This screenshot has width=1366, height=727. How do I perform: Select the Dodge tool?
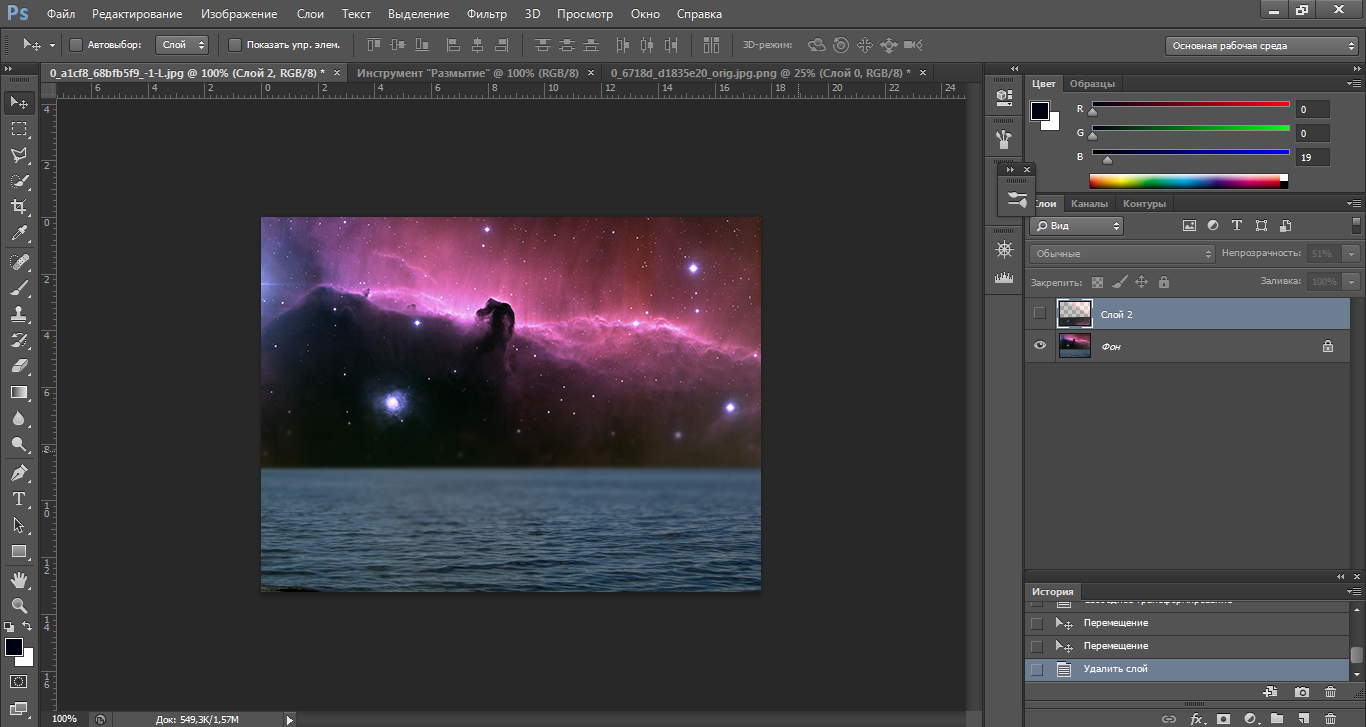tap(19, 444)
